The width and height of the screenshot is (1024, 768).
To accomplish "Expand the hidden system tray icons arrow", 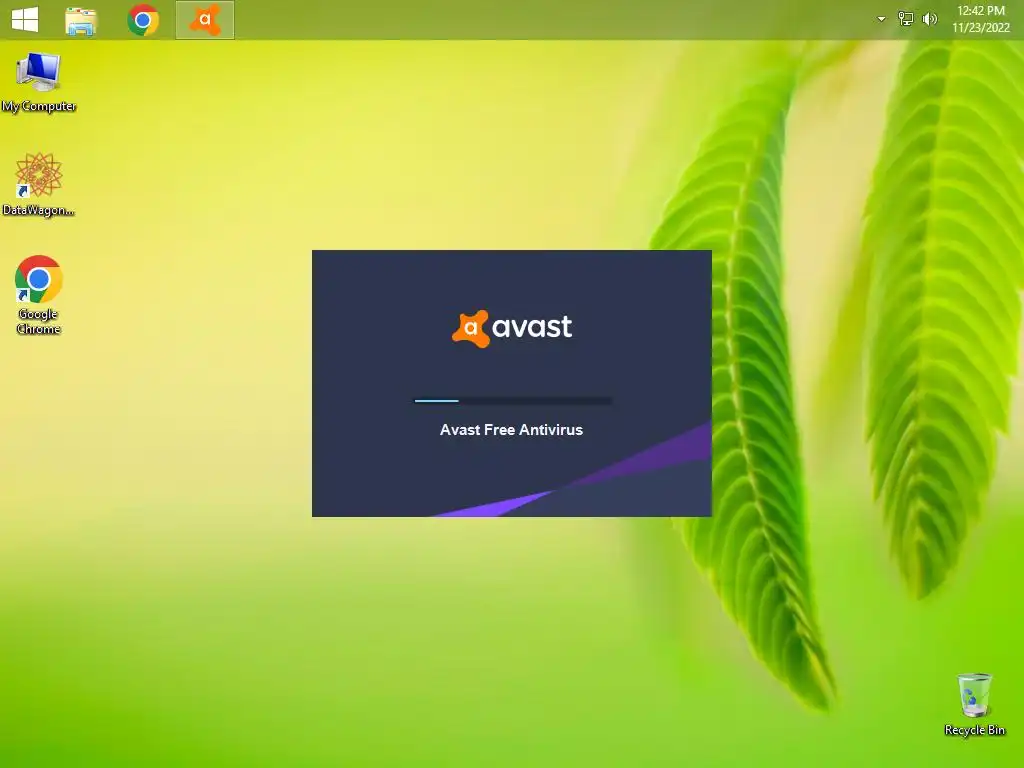I will click(881, 19).
